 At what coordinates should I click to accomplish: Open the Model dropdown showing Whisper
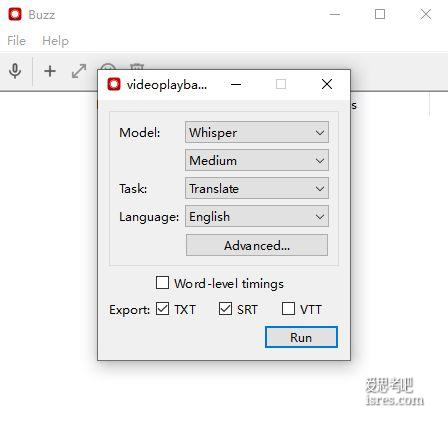click(257, 132)
